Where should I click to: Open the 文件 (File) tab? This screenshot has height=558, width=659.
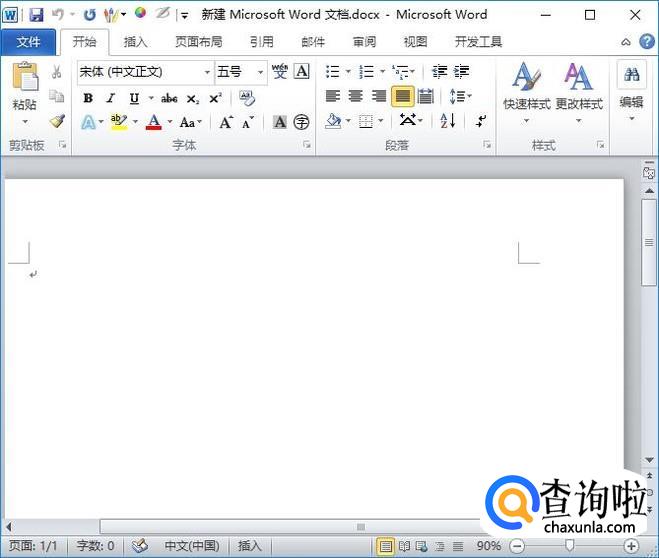(x=28, y=42)
